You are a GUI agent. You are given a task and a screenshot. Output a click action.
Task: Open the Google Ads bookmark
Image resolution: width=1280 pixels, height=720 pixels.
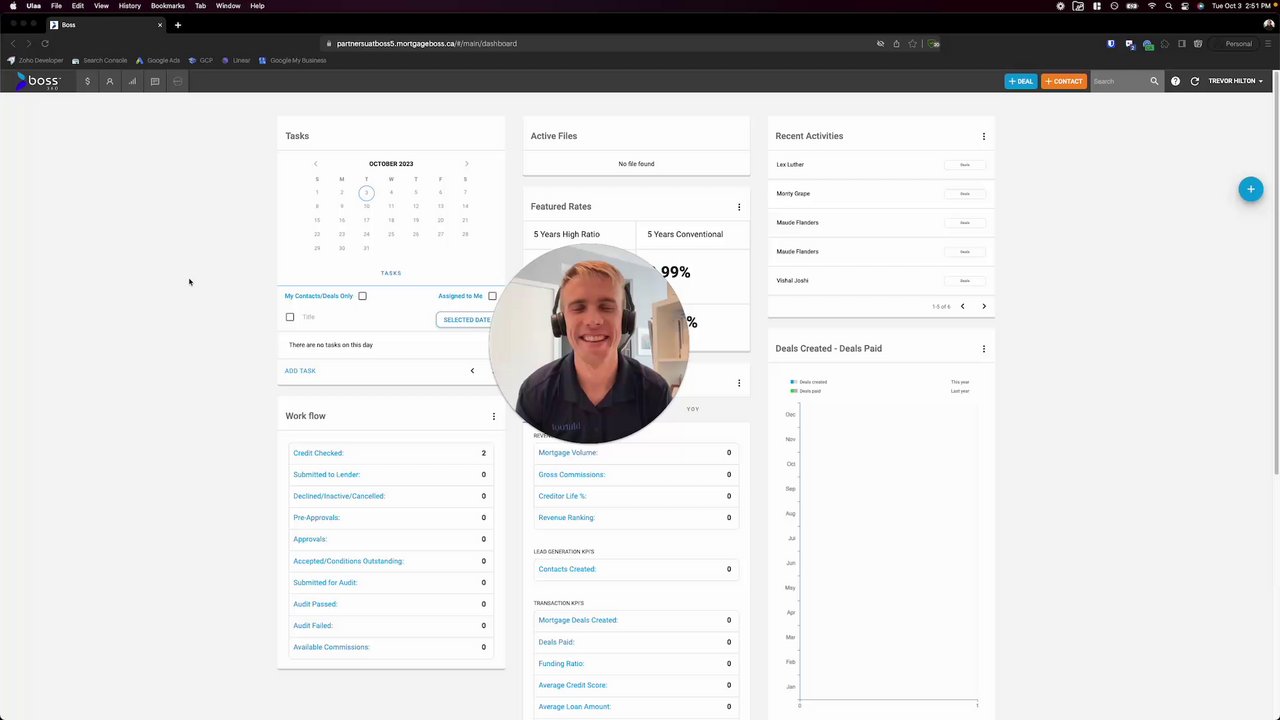tap(158, 60)
